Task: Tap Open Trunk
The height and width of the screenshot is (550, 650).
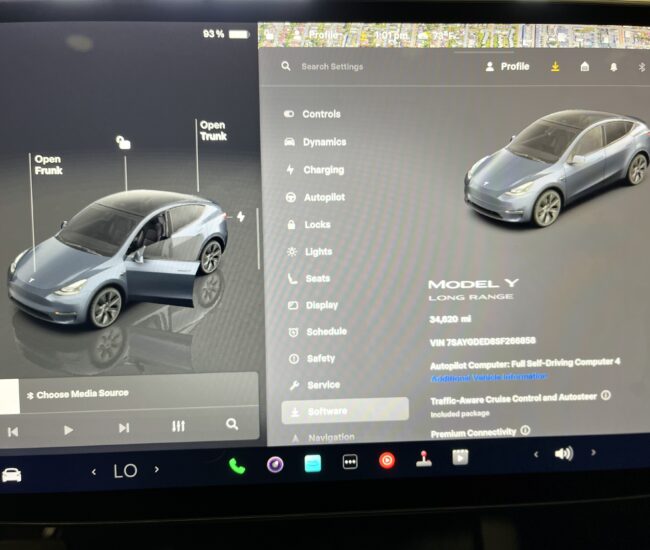Action: point(213,131)
